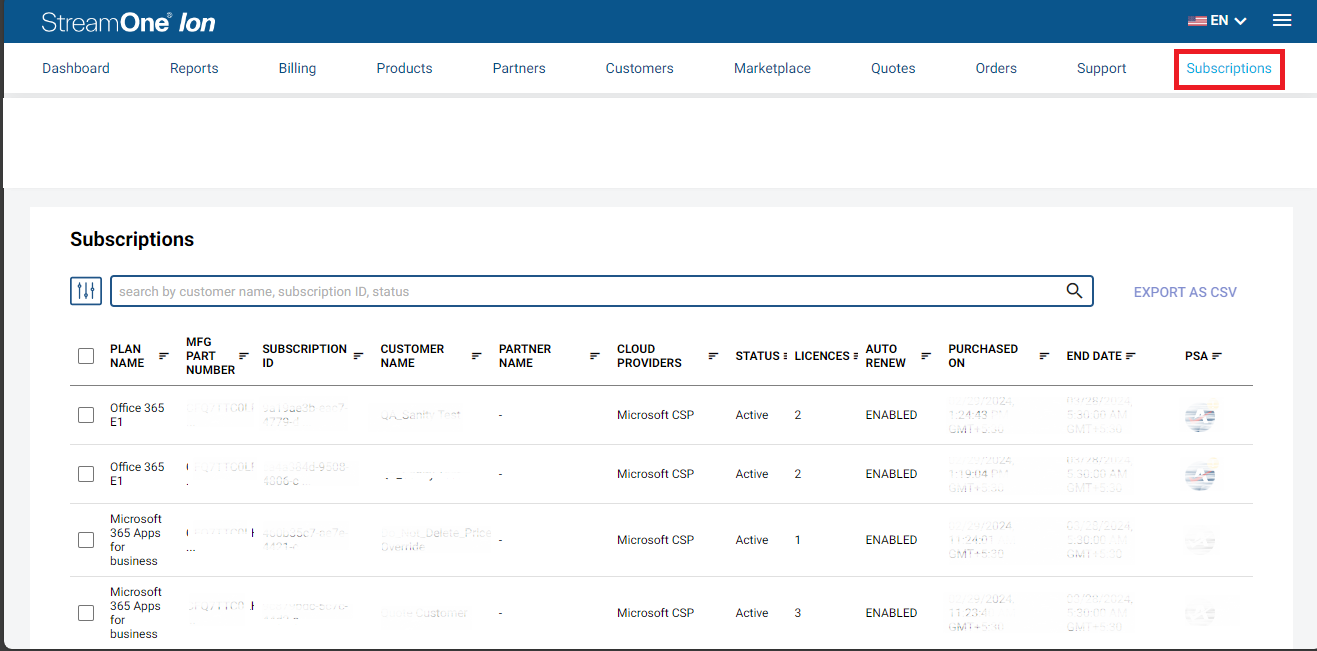Open the Products tab

pyautogui.click(x=404, y=68)
